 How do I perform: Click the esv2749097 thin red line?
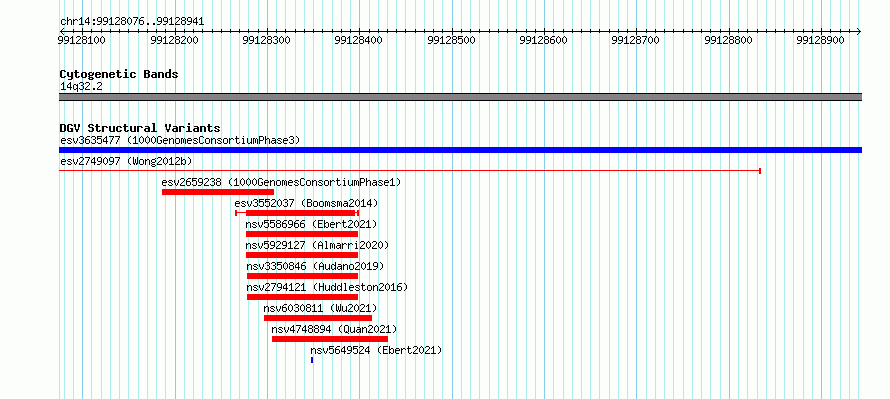pos(410,170)
